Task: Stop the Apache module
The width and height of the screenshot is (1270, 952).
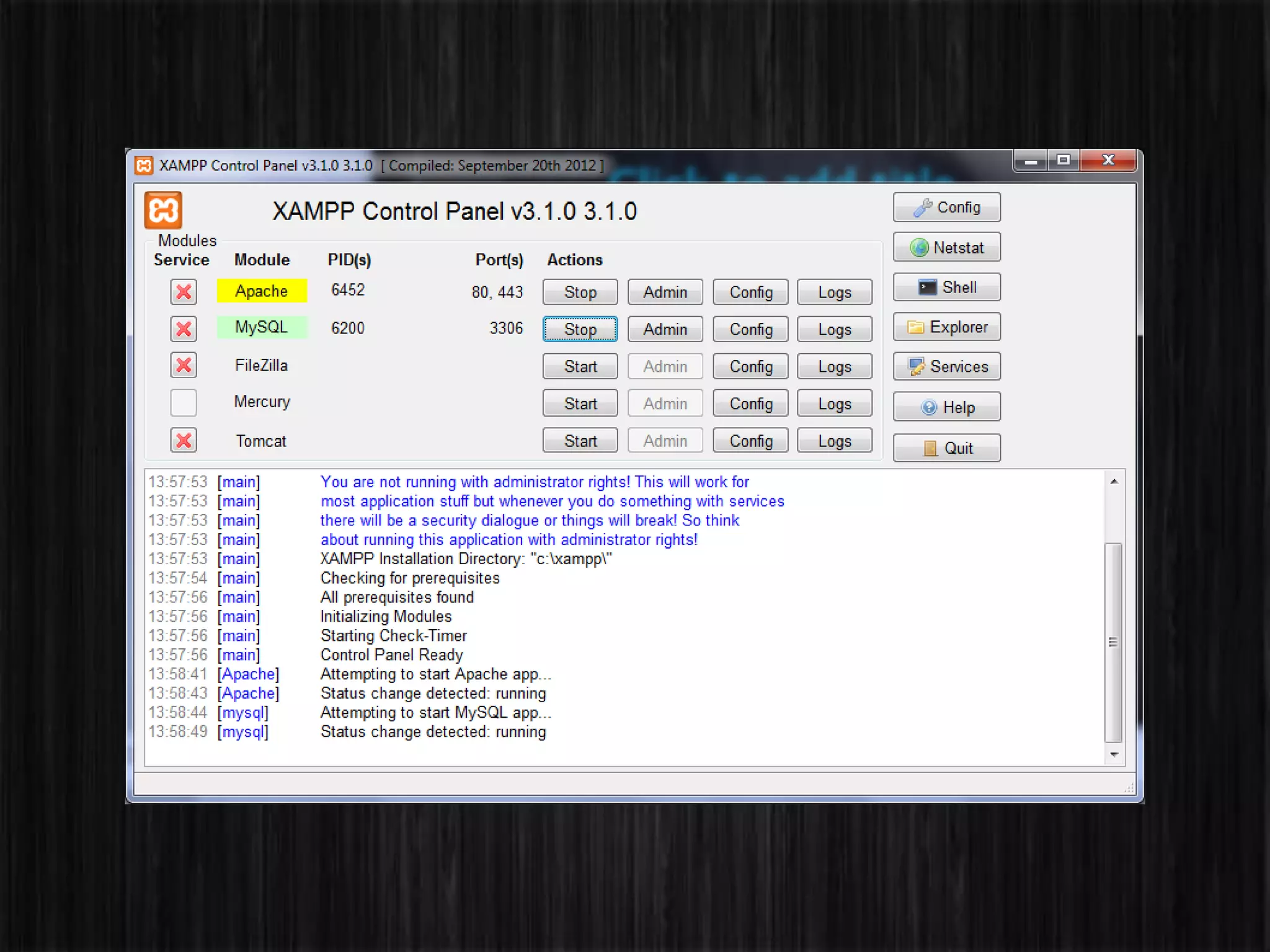Action: point(580,292)
